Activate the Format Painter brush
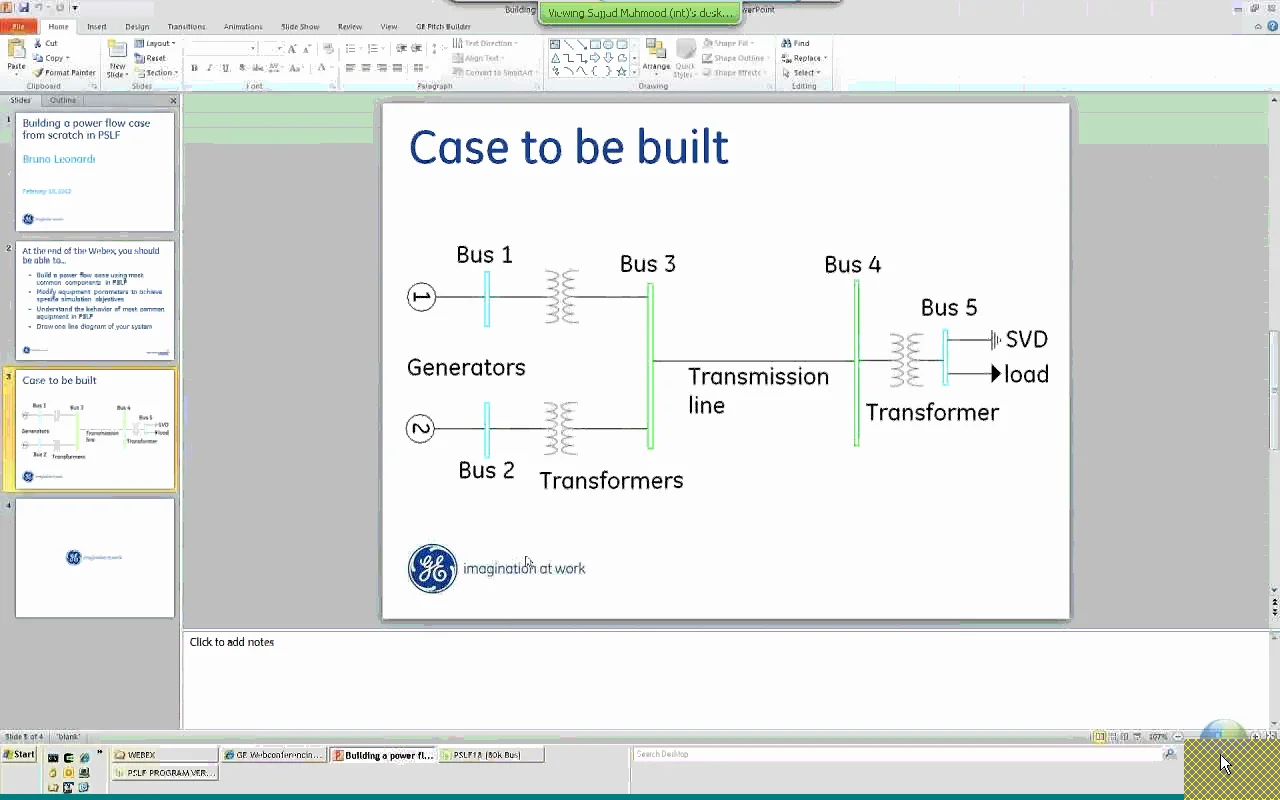 pos(65,73)
